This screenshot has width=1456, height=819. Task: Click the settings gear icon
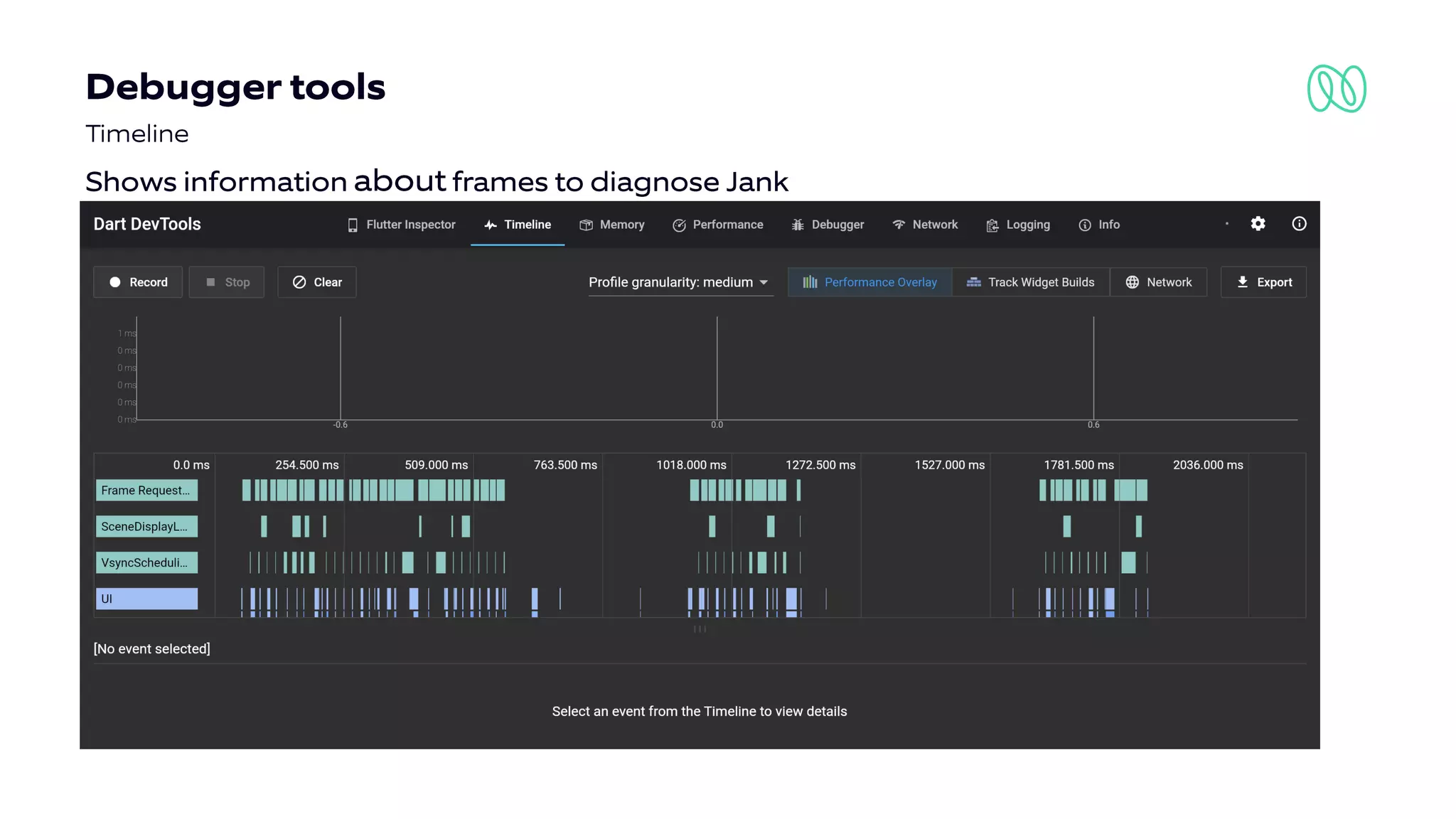coord(1258,224)
